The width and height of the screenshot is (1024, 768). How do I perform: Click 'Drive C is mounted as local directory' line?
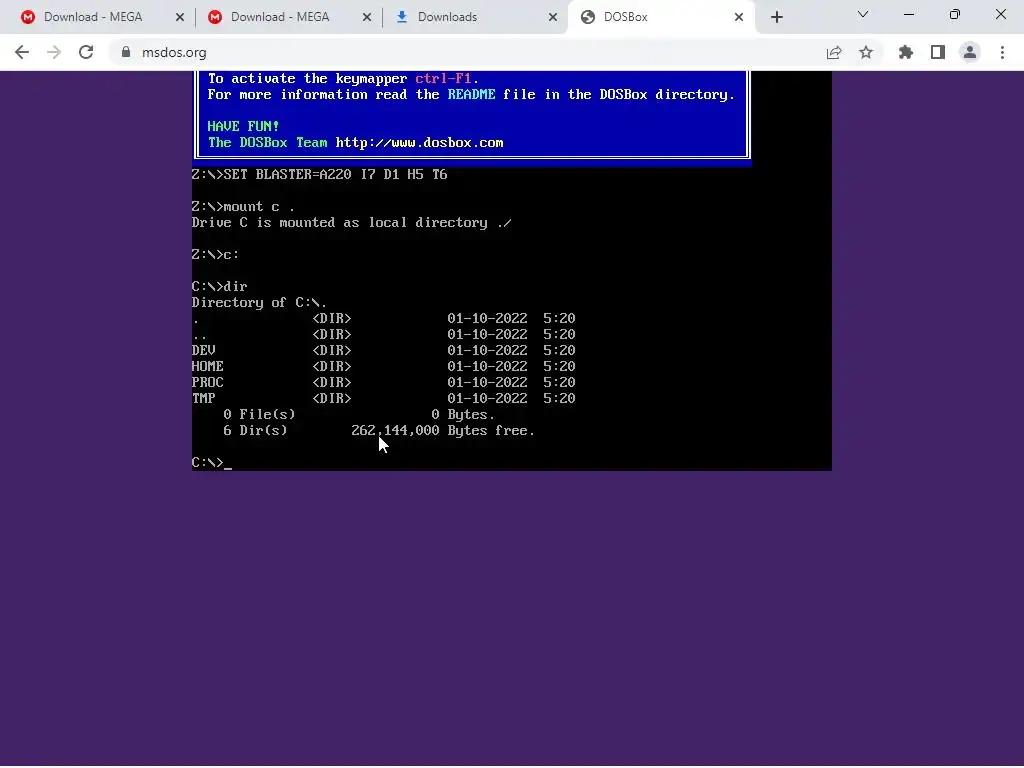[x=351, y=223]
